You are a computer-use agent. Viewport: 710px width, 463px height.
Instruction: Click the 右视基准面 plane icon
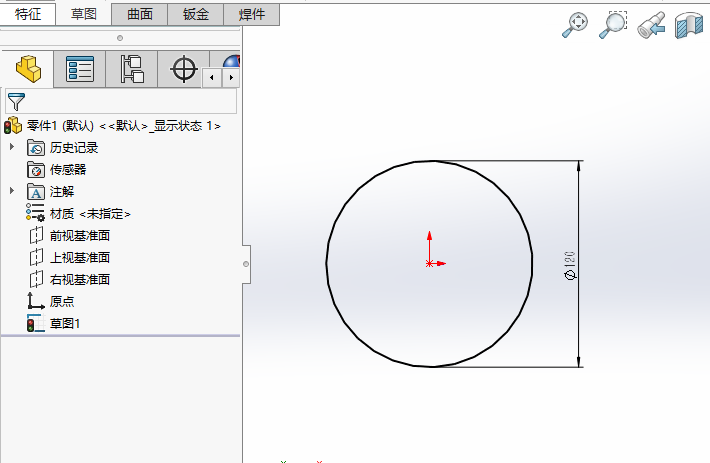[36, 279]
